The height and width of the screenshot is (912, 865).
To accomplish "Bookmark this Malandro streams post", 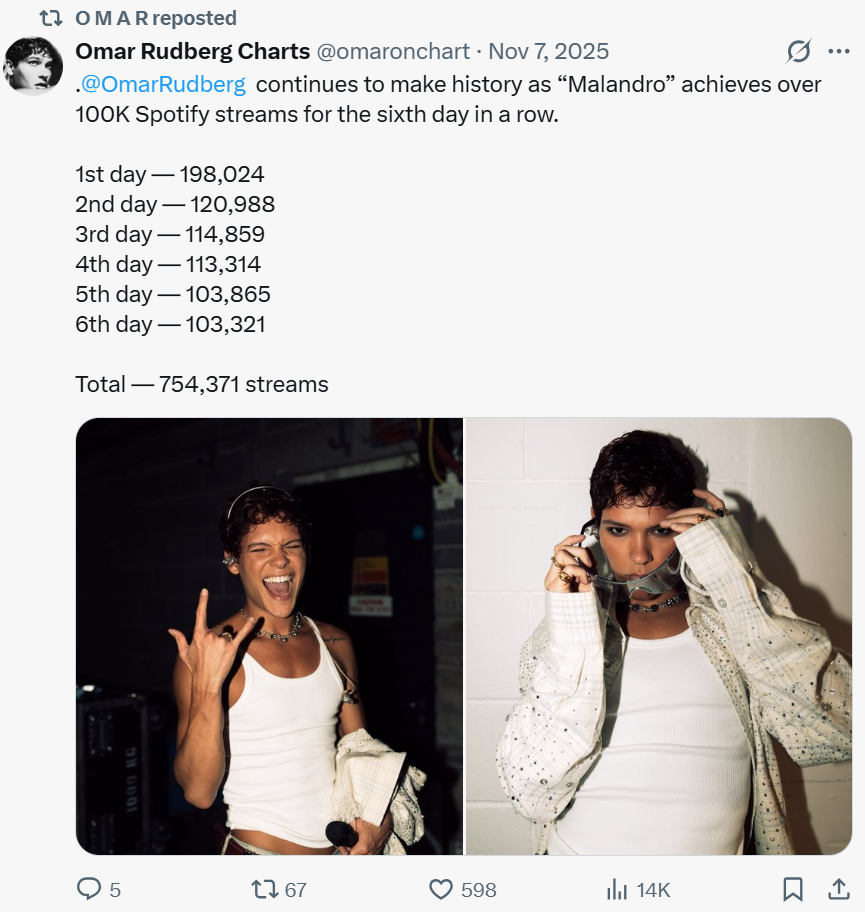I will coord(793,889).
